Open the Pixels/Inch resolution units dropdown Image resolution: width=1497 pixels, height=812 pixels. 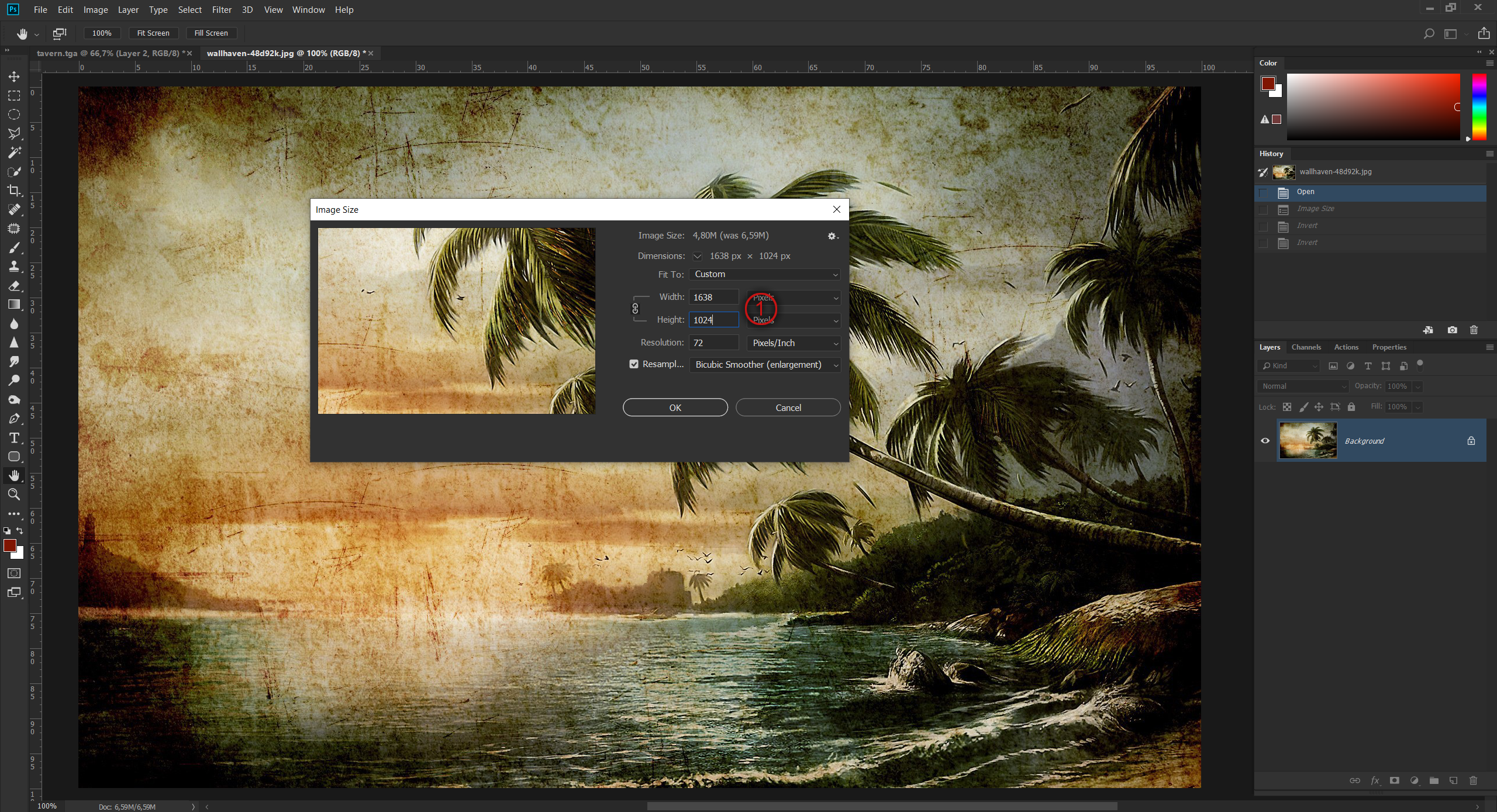point(794,343)
